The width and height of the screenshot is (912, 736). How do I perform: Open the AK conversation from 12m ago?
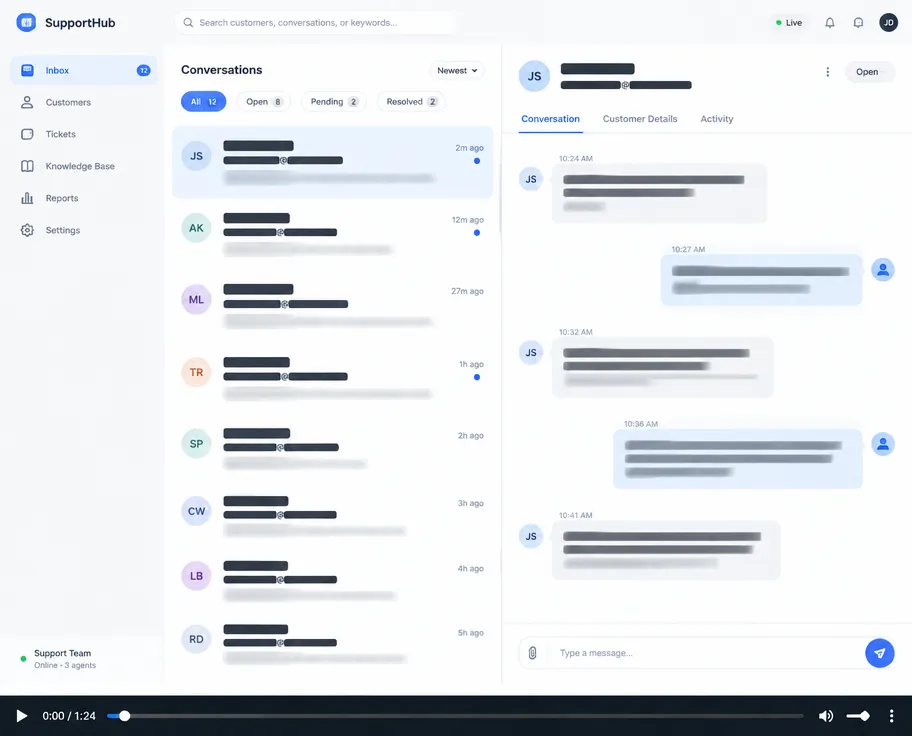(333, 234)
